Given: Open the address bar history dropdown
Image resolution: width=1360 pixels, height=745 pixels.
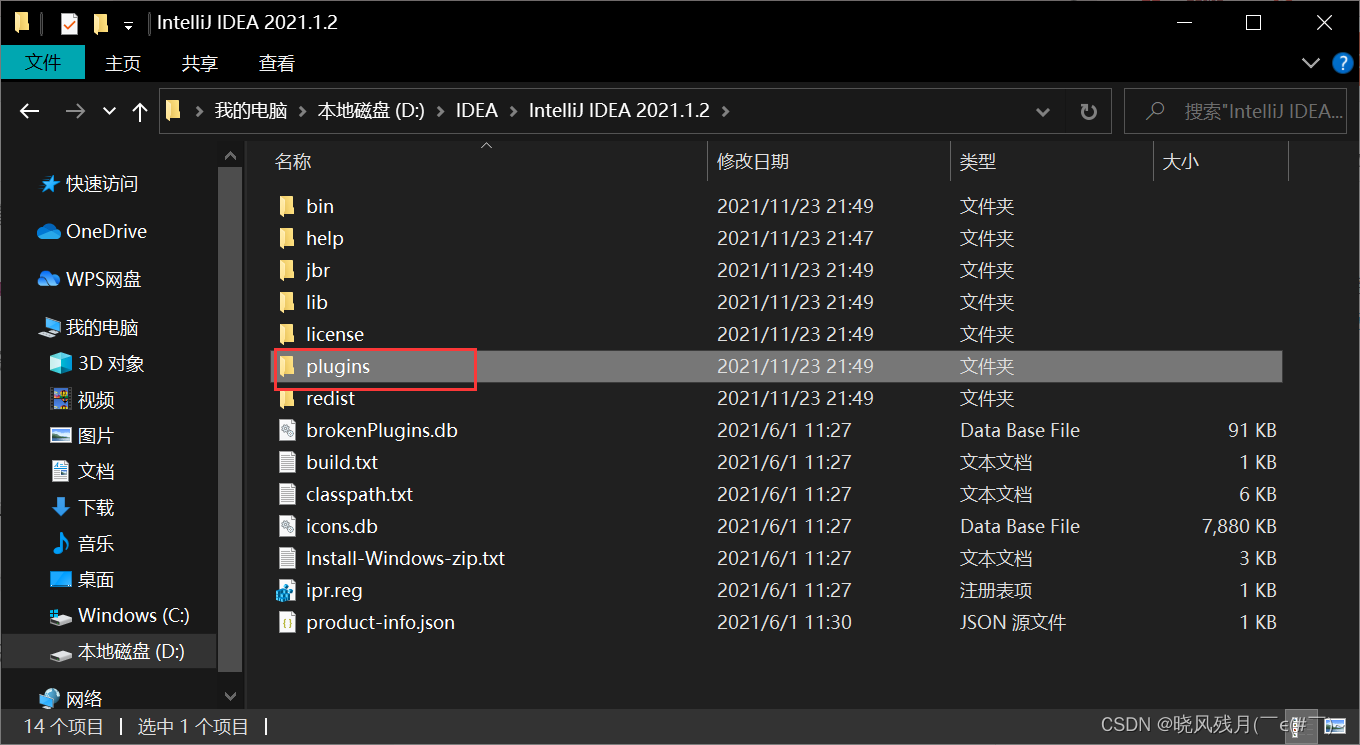Looking at the screenshot, I should coord(1043,111).
